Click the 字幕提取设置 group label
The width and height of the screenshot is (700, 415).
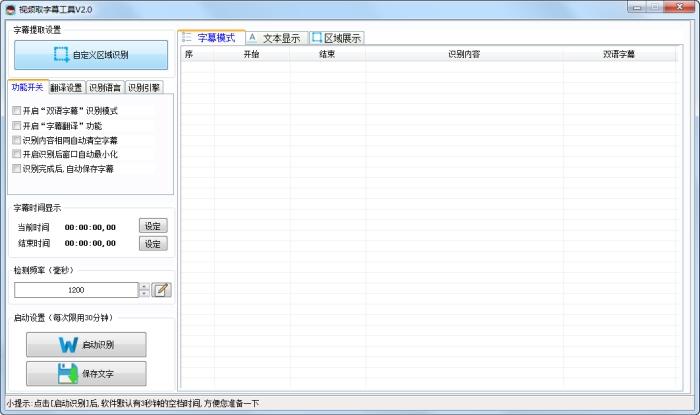[37, 30]
